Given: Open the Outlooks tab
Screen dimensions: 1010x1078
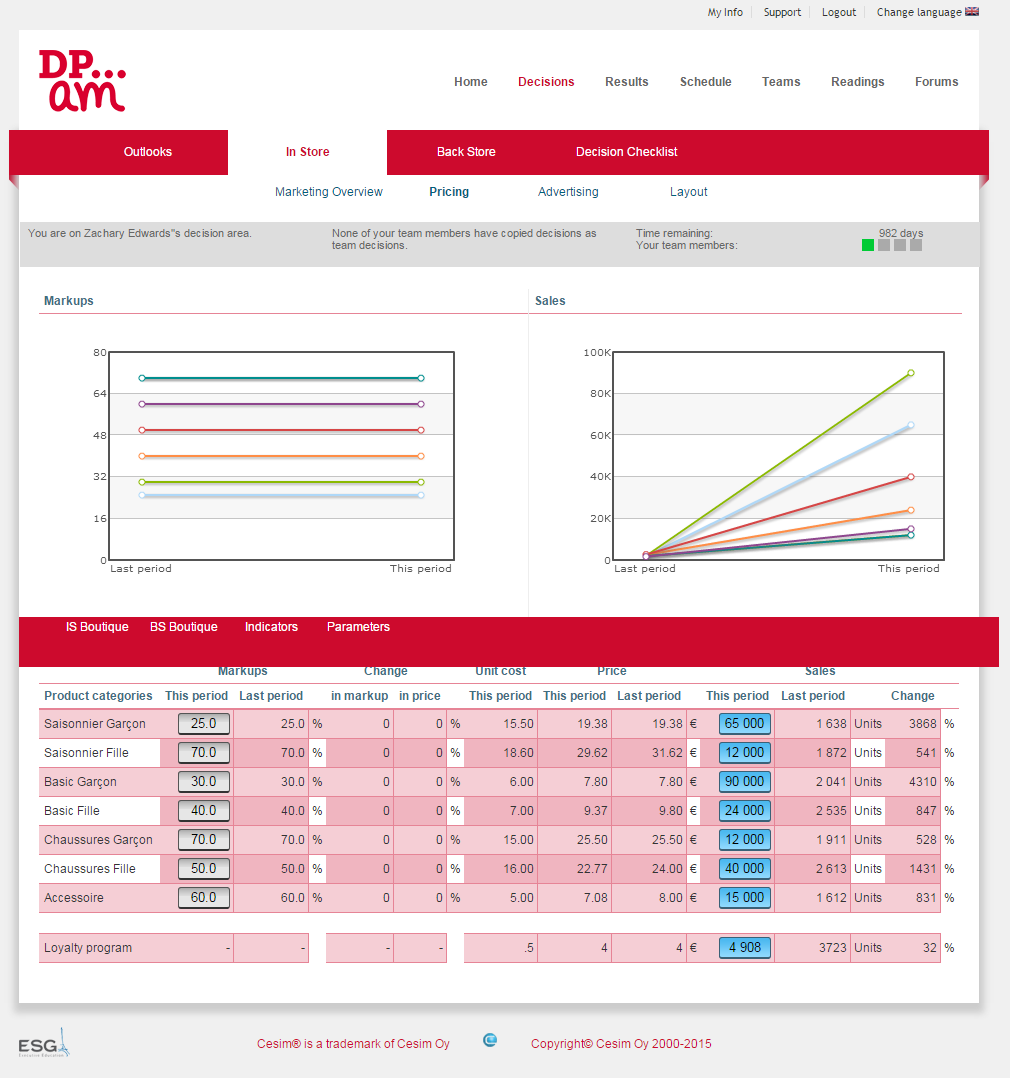Looking at the screenshot, I should click(148, 152).
